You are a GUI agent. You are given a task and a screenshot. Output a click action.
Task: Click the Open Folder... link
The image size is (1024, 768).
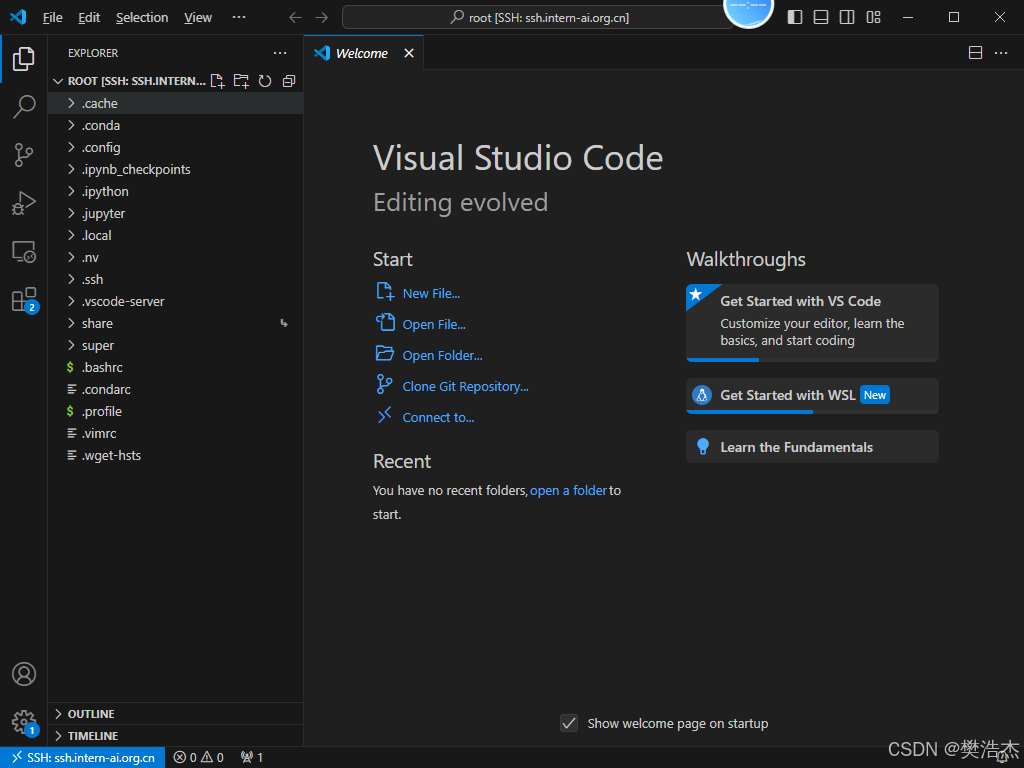click(x=442, y=355)
